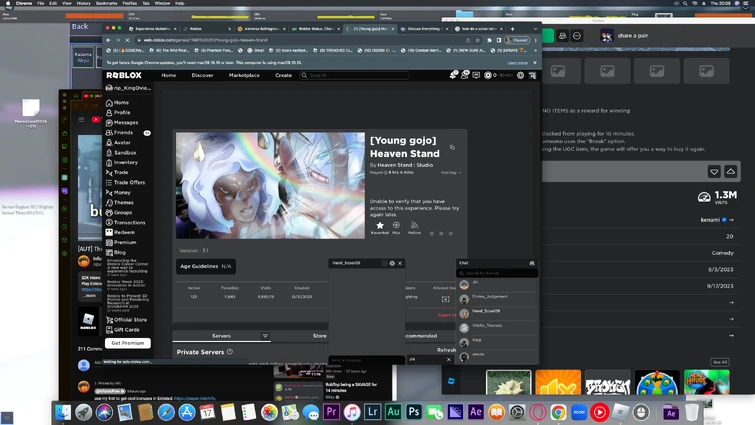Open Robux balance icon in header
The width and height of the screenshot is (755, 425).
click(x=488, y=75)
